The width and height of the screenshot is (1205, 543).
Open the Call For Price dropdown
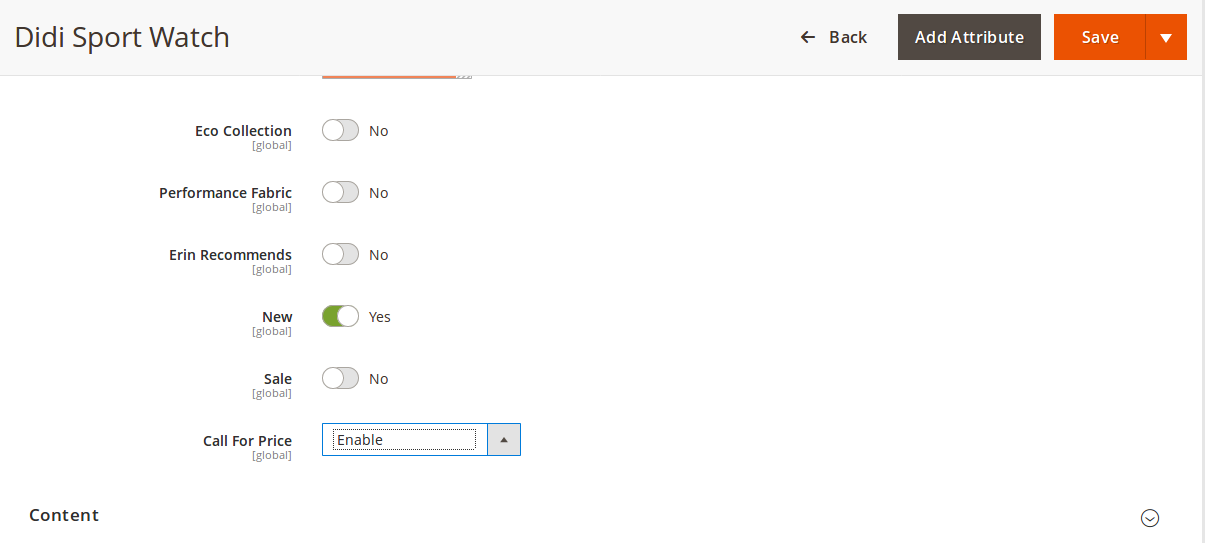click(x=404, y=440)
